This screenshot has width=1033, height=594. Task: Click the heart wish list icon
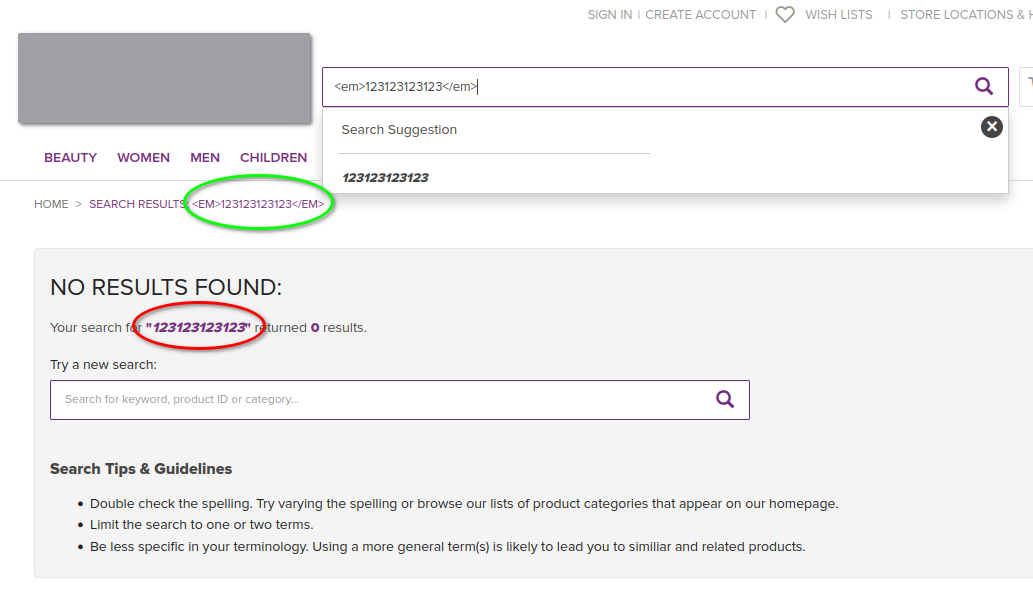785,15
